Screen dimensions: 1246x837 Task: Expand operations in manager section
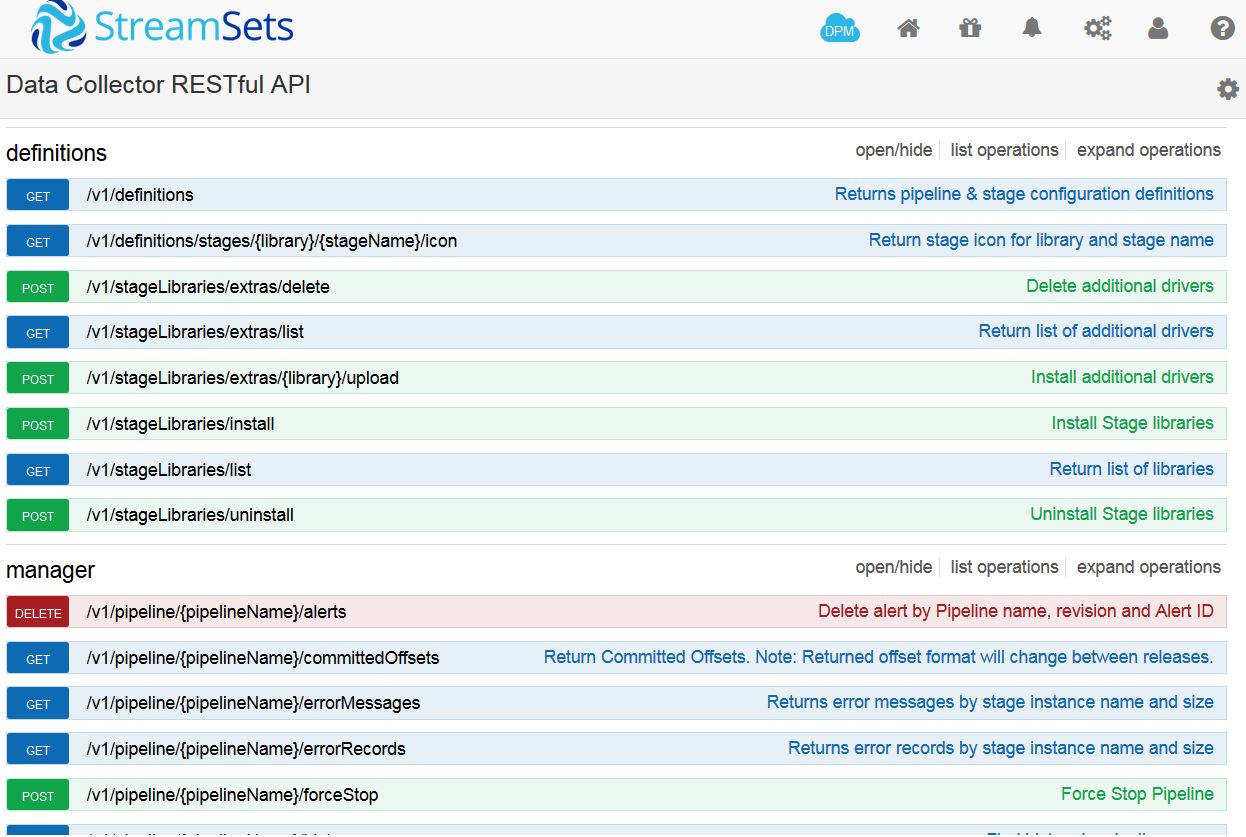coord(1148,567)
